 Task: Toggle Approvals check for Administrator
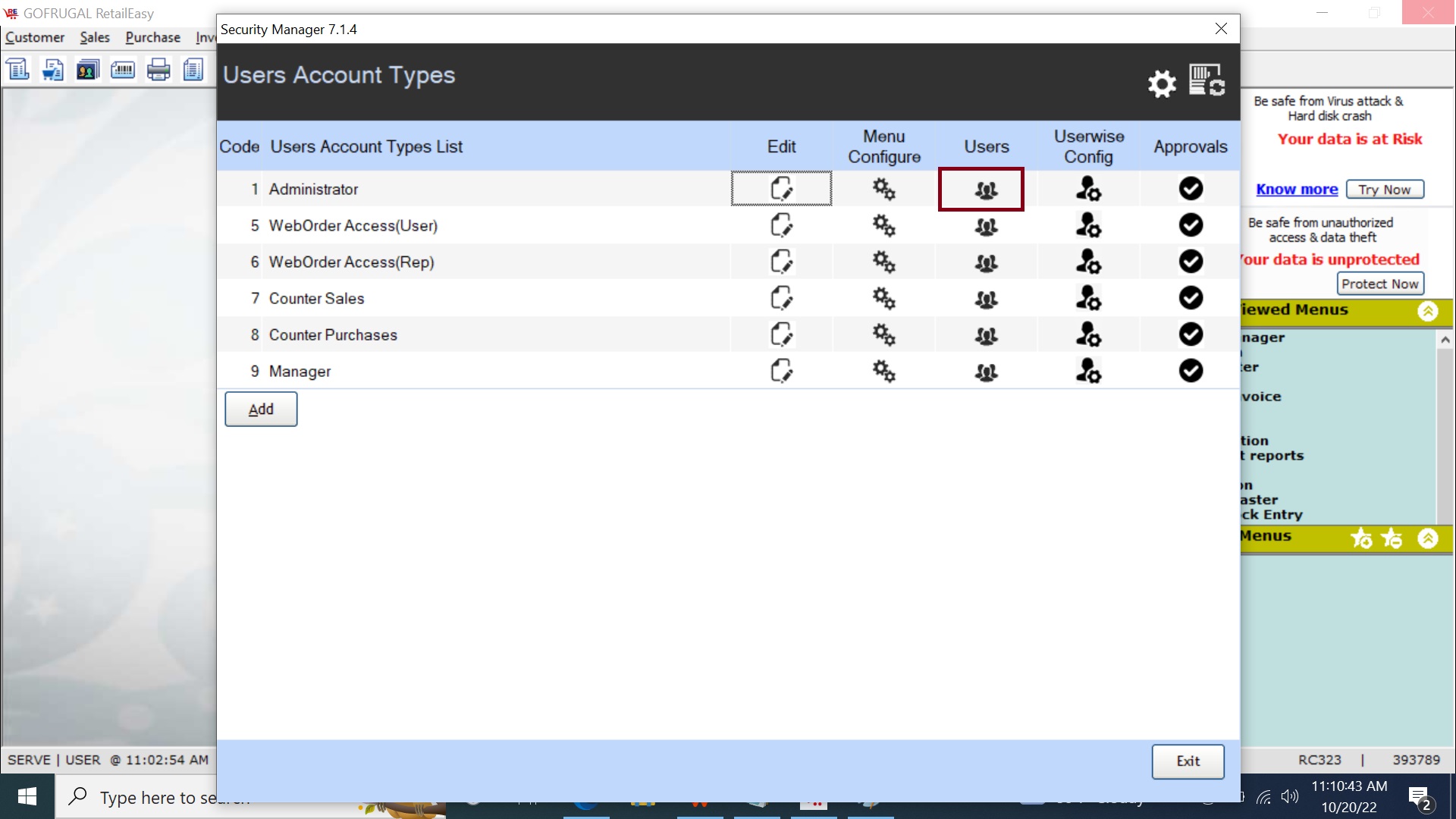(1191, 189)
